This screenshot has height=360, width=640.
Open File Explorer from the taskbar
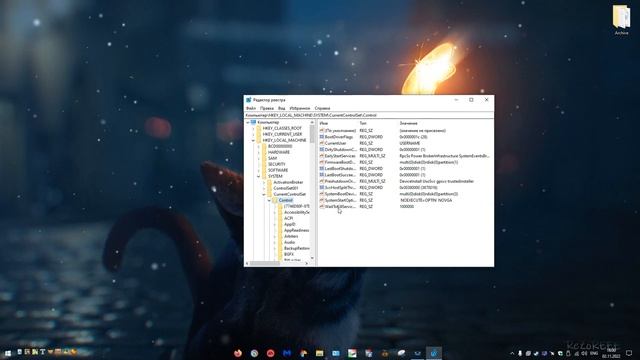tap(320, 353)
